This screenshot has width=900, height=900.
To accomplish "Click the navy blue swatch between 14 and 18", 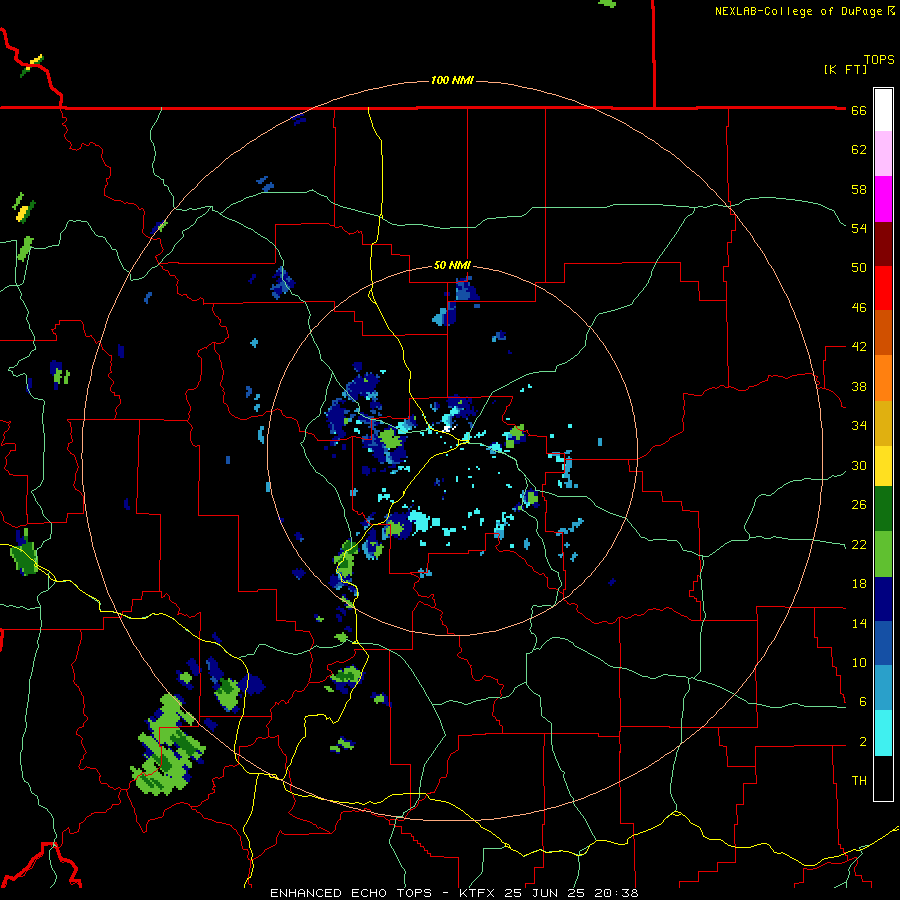I will pos(883,599).
